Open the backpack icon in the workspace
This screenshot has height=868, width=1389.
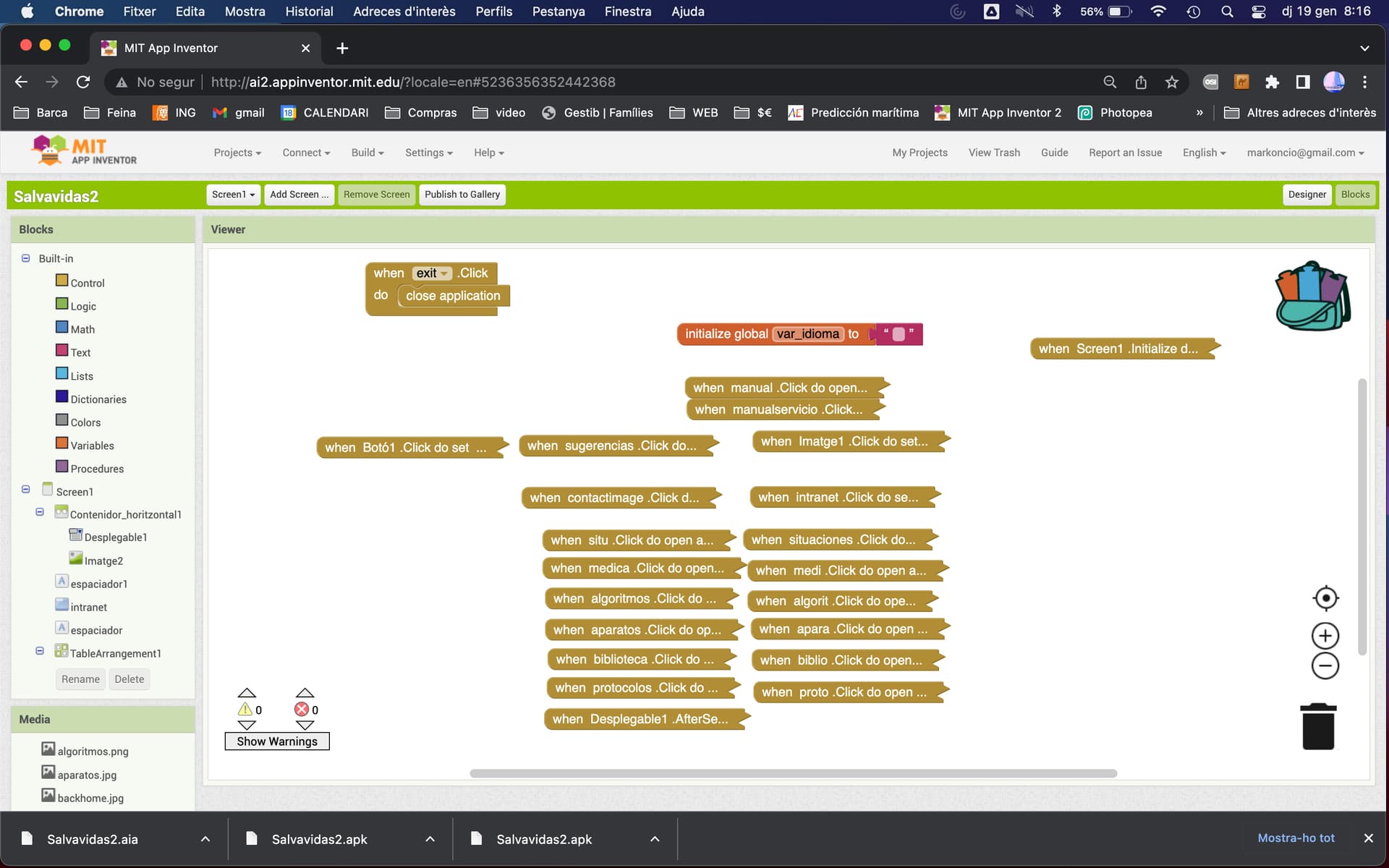coord(1312,296)
